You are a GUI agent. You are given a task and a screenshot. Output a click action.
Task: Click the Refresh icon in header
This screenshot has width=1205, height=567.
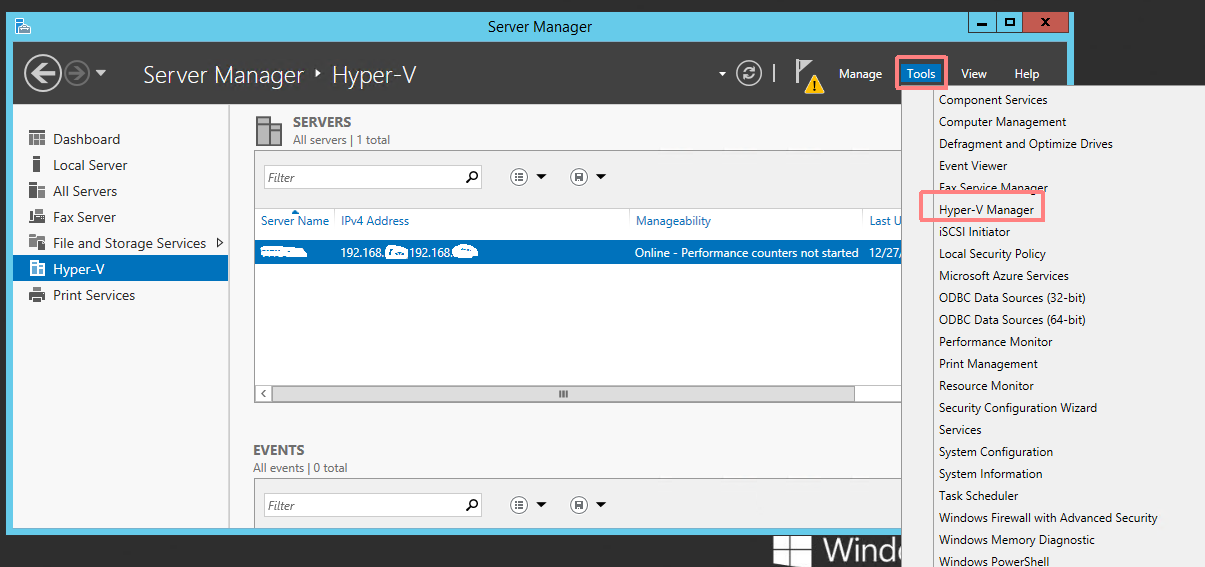(748, 73)
